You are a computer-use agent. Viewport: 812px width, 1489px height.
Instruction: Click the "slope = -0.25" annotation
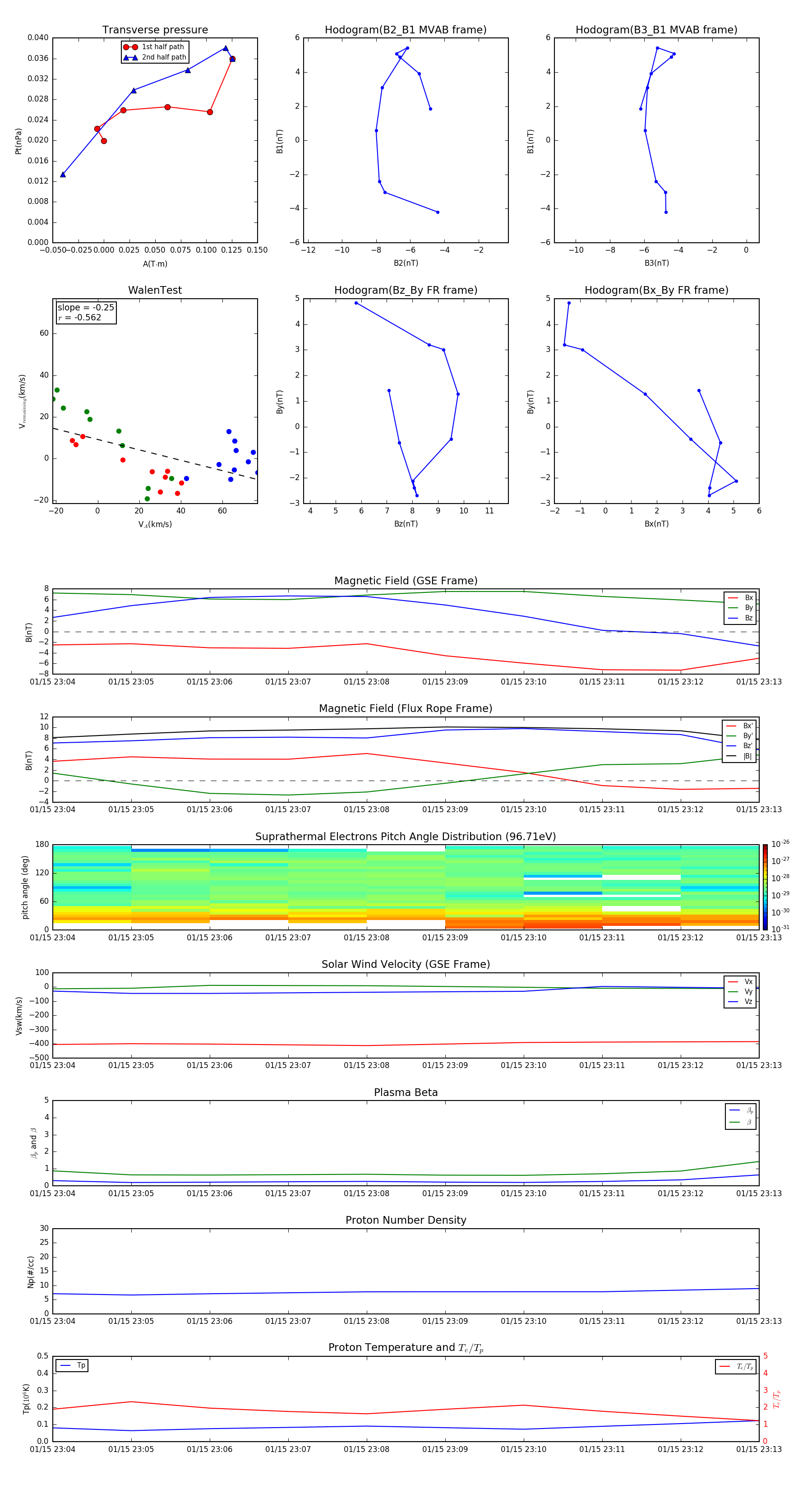coord(86,308)
